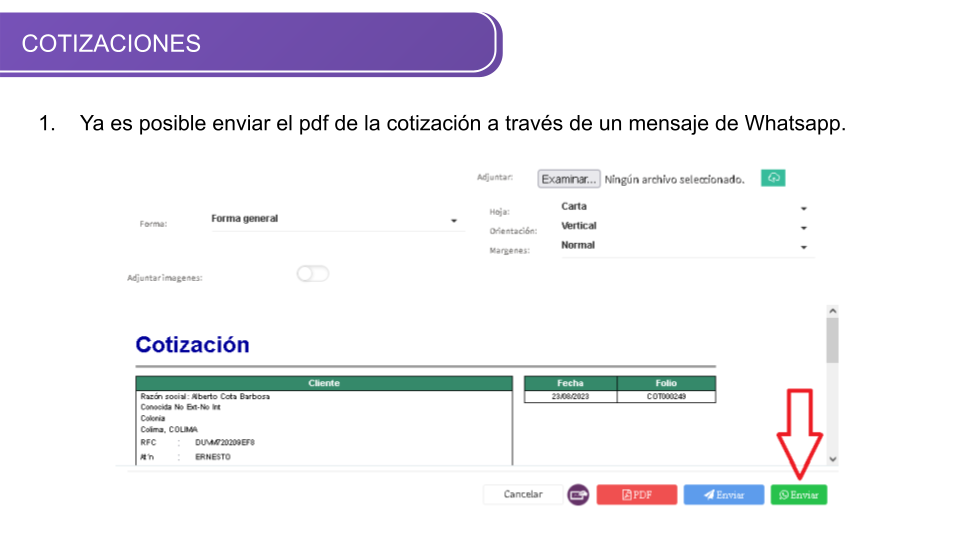This screenshot has height=540, width=960.
Task: Click the Adjuntar label
Action: (495, 178)
